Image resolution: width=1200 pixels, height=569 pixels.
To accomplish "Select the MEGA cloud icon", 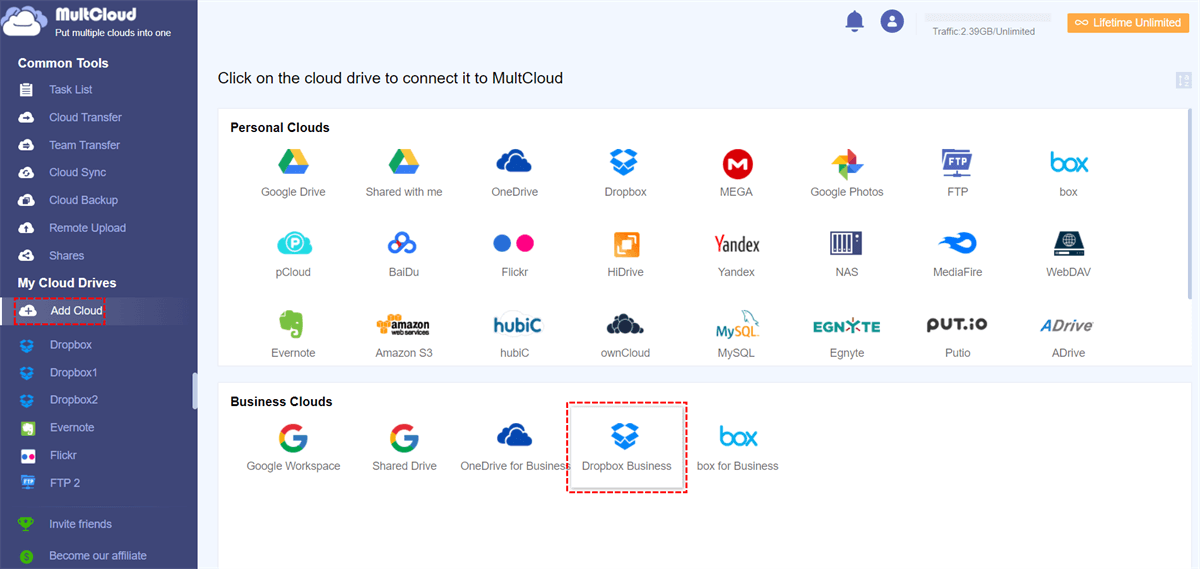I will tap(737, 163).
